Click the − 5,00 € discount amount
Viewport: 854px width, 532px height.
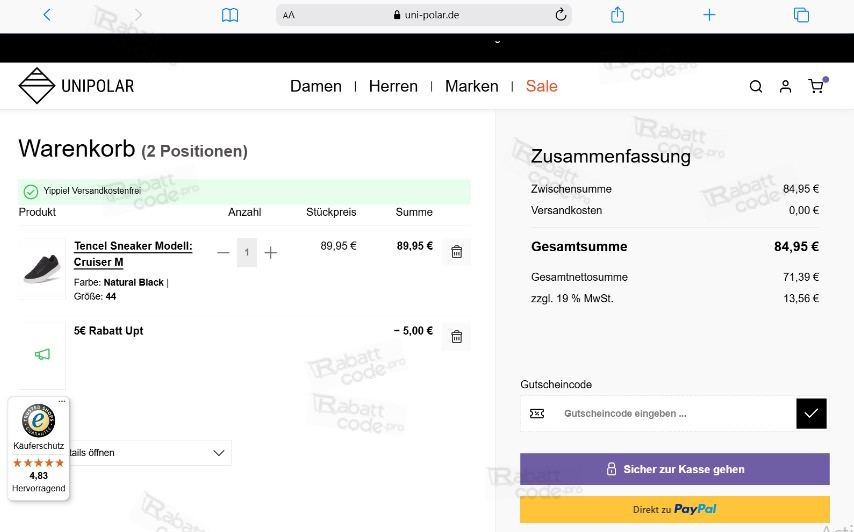(413, 331)
